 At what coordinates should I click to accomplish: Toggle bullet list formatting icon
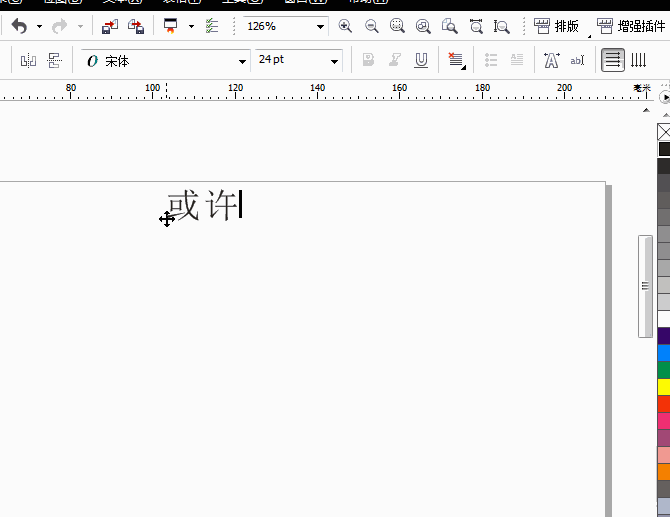click(491, 60)
